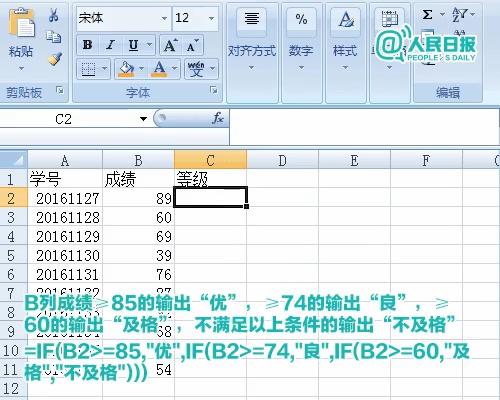Screen dimensions: 500x400
Task: Open the 字体 dialog launcher
Action: (214, 90)
